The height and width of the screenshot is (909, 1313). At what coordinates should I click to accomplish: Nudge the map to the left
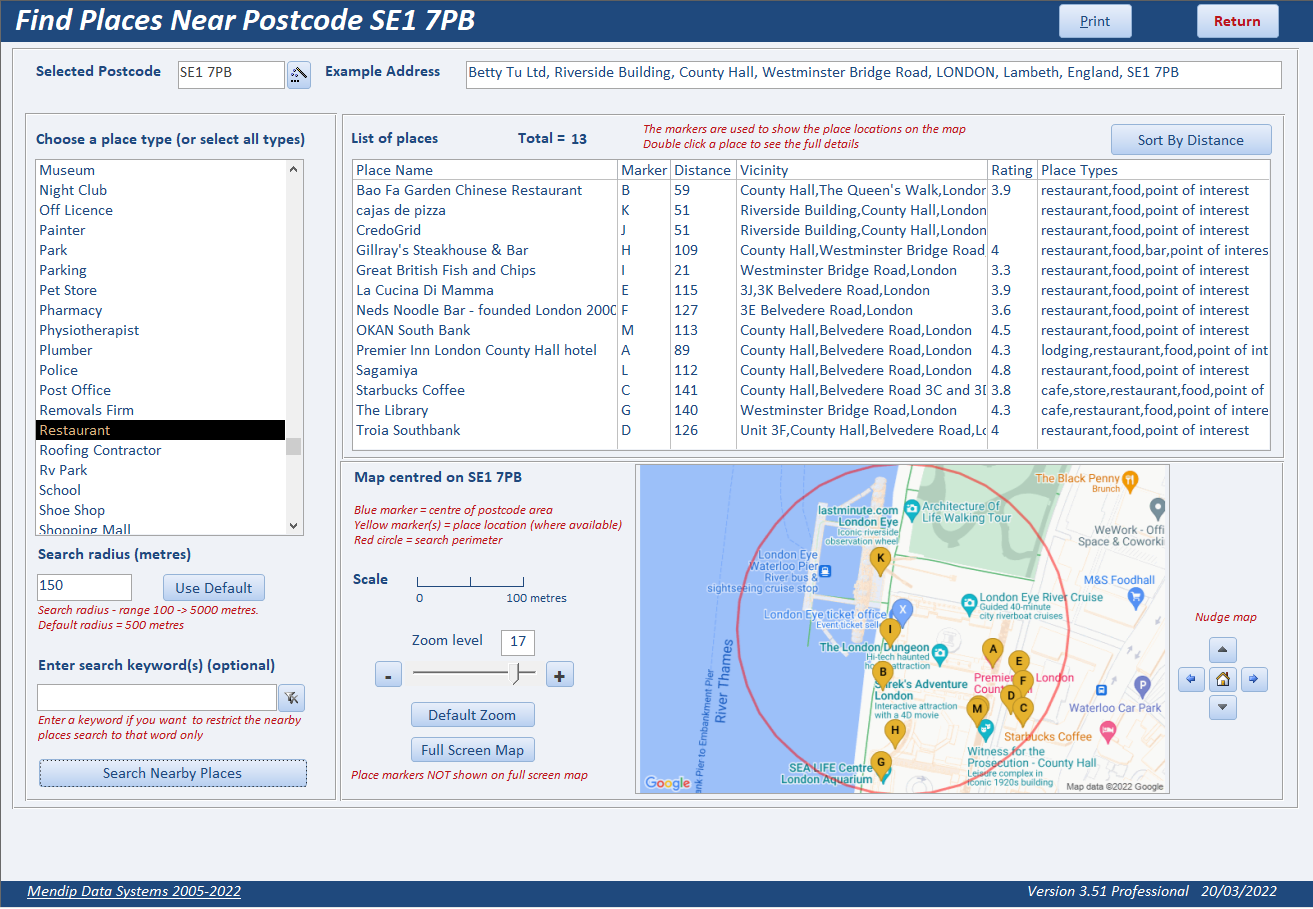click(1191, 680)
